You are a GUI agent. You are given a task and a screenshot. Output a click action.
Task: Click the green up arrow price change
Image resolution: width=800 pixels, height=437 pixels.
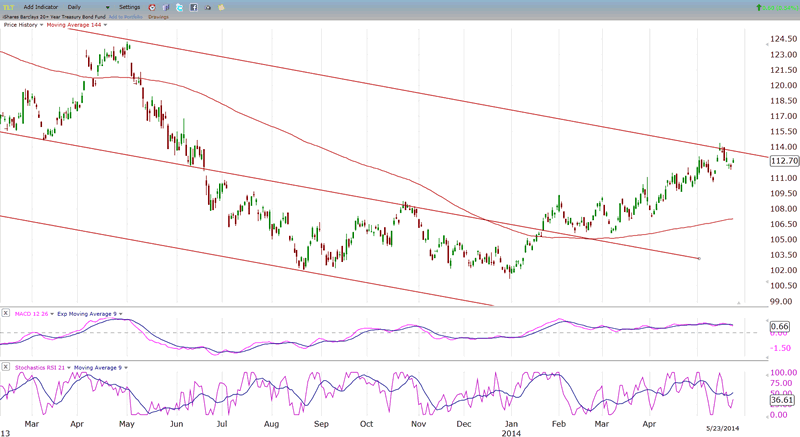pyautogui.click(x=759, y=7)
